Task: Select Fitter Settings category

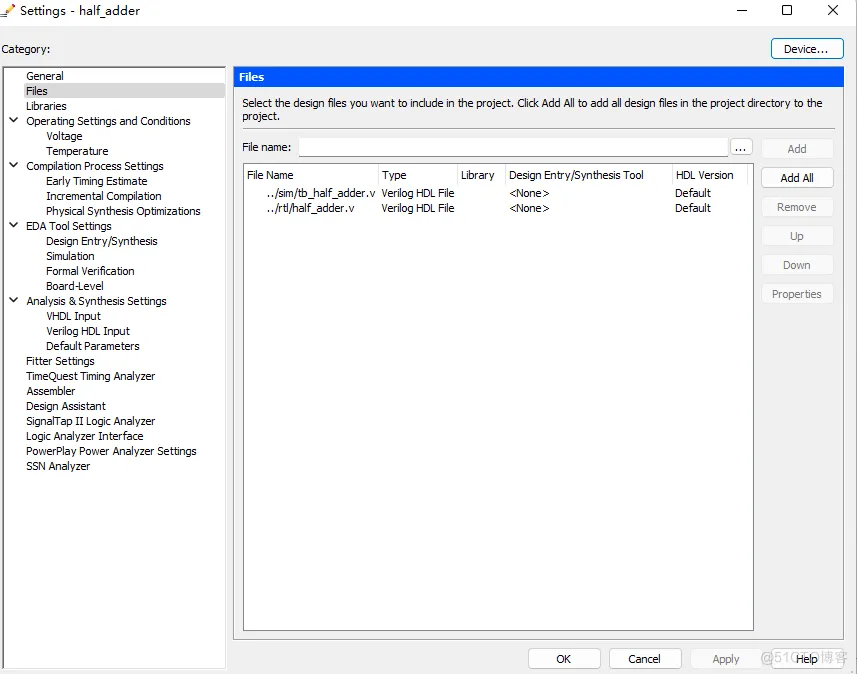Action: coord(60,361)
